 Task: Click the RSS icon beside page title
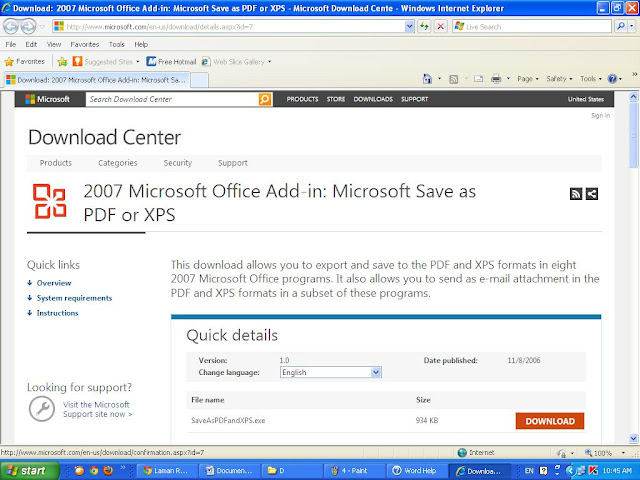[x=576, y=194]
